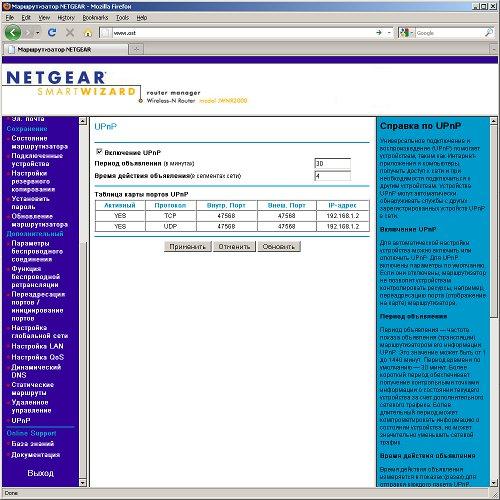Open the Google search engine selector
This screenshot has height=500, width=500.
406,33
